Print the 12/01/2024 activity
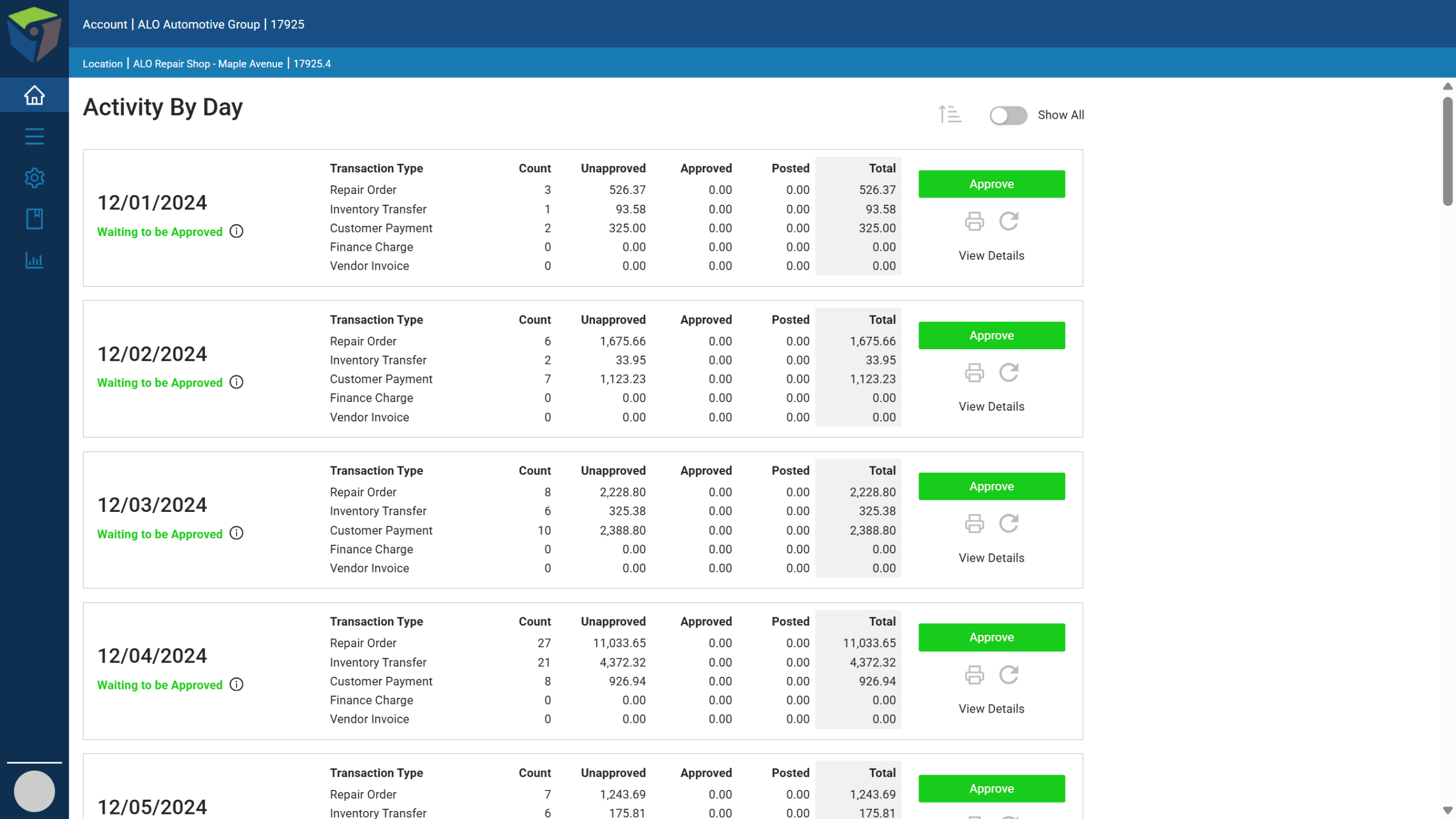Viewport: 1456px width, 819px height. [x=974, y=221]
